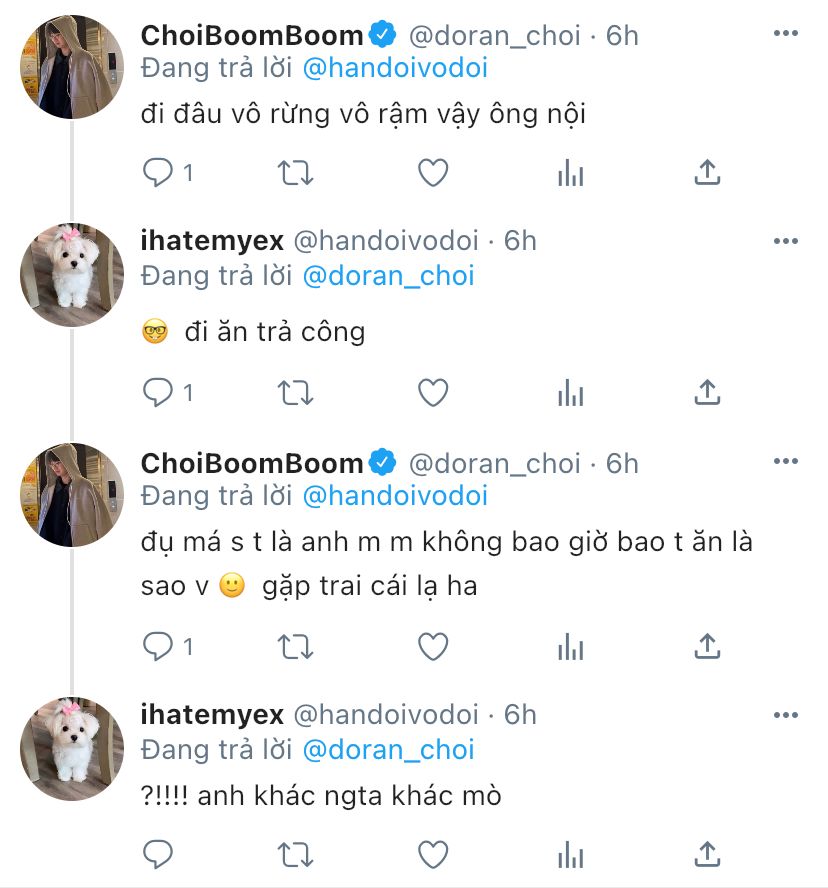Retweet the "đi đâu vô rừng" tweet

[x=294, y=173]
